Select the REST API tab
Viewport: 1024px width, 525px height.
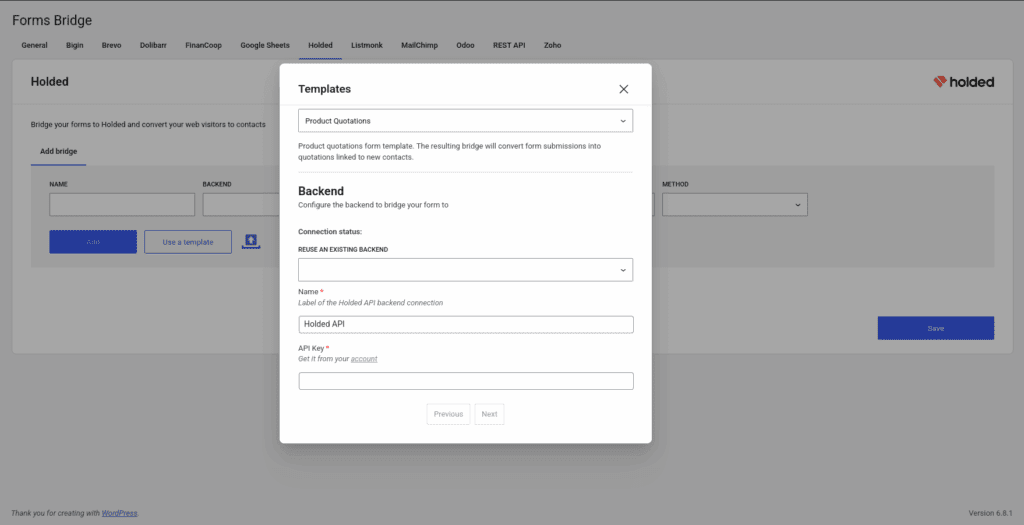[x=509, y=45]
